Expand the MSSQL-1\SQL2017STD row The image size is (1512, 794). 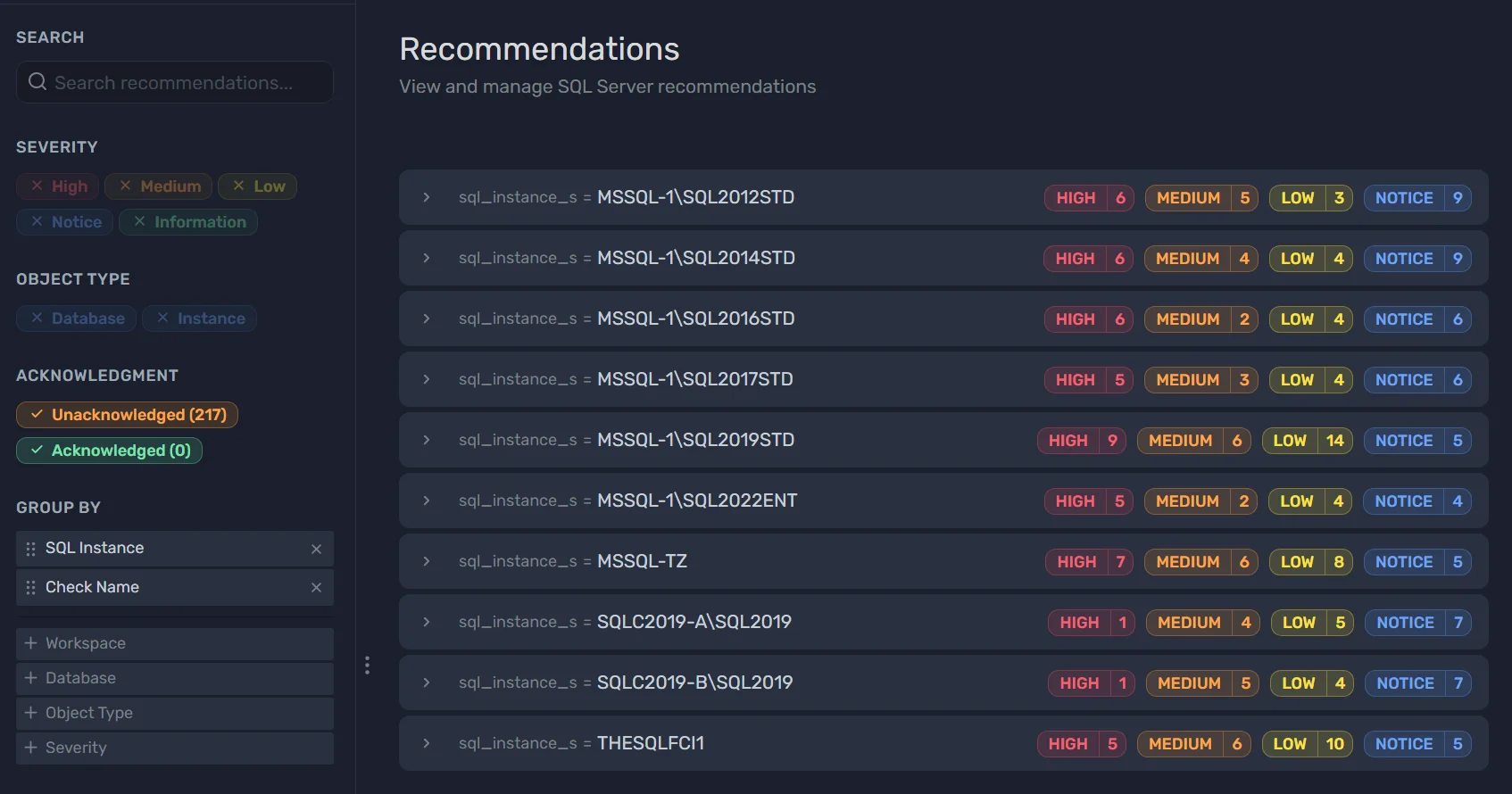click(x=427, y=379)
